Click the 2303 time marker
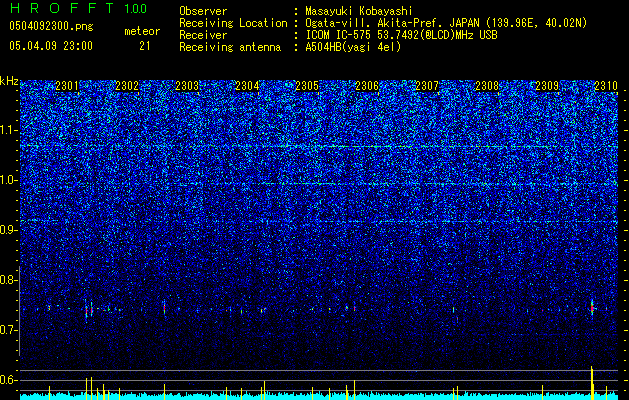This screenshot has width=629, height=400. 187,86
